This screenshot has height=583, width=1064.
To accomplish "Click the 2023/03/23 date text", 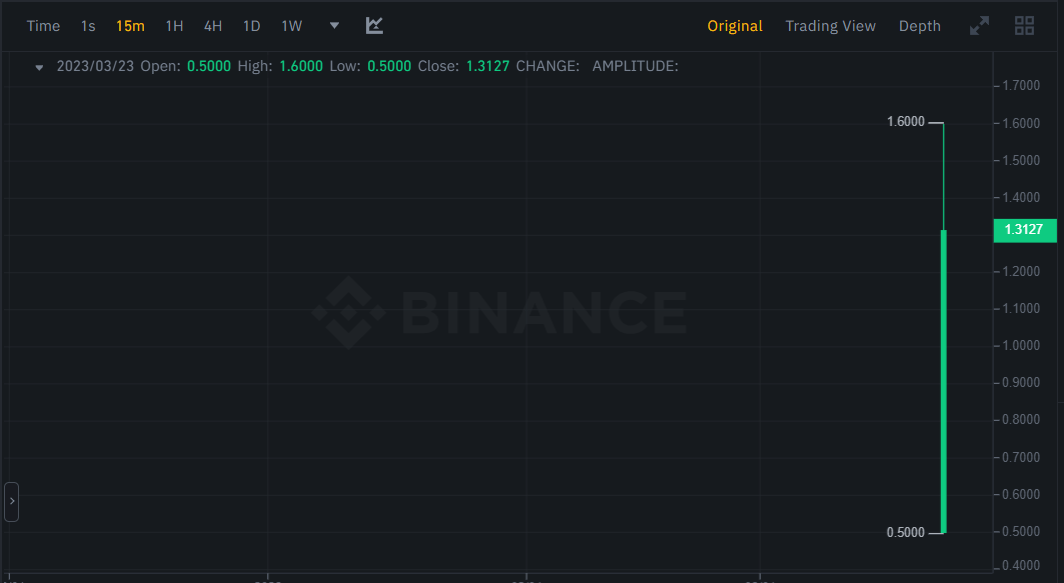I will 95,67.
